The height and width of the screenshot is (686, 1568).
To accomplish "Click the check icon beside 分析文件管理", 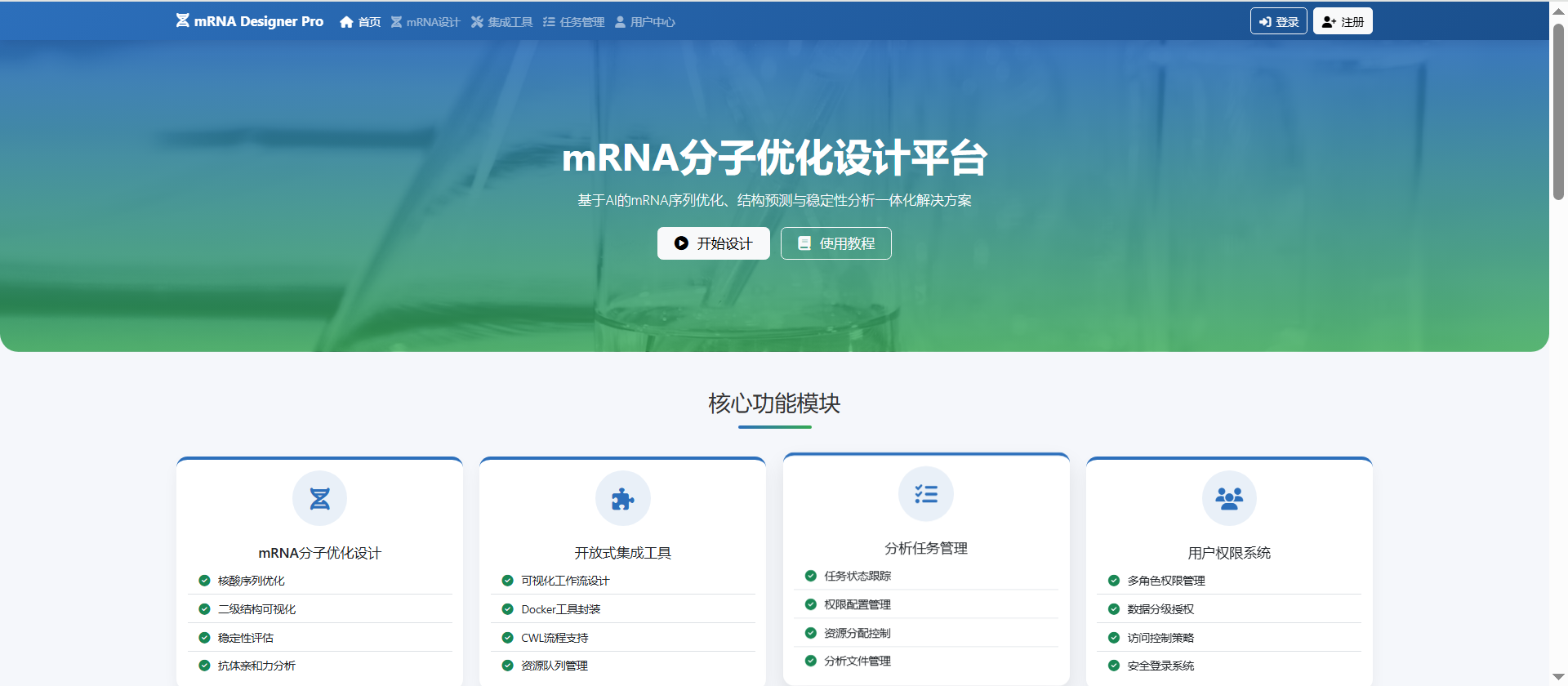I will pyautogui.click(x=811, y=661).
